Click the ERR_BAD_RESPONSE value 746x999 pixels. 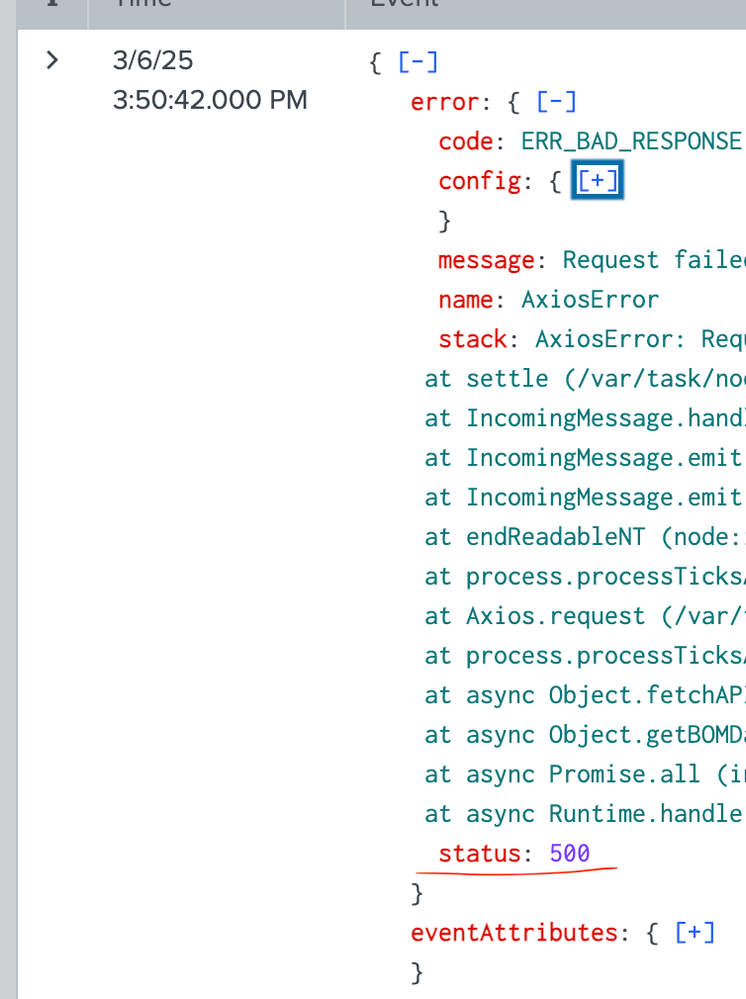pos(631,141)
